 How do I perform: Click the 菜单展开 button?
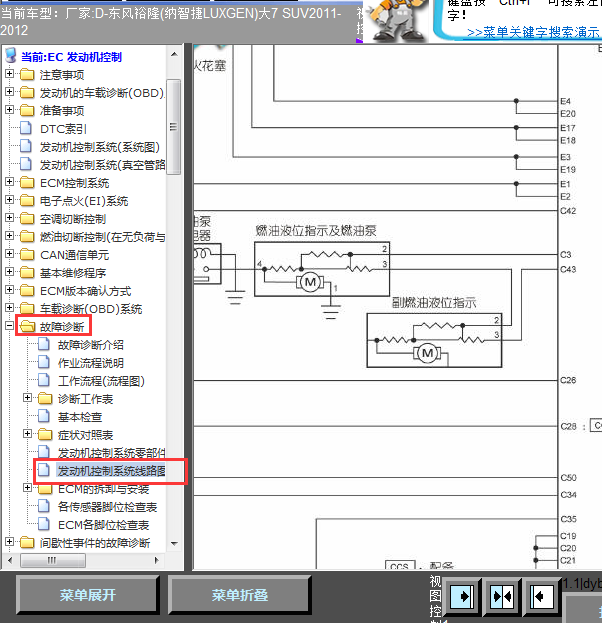[87, 595]
